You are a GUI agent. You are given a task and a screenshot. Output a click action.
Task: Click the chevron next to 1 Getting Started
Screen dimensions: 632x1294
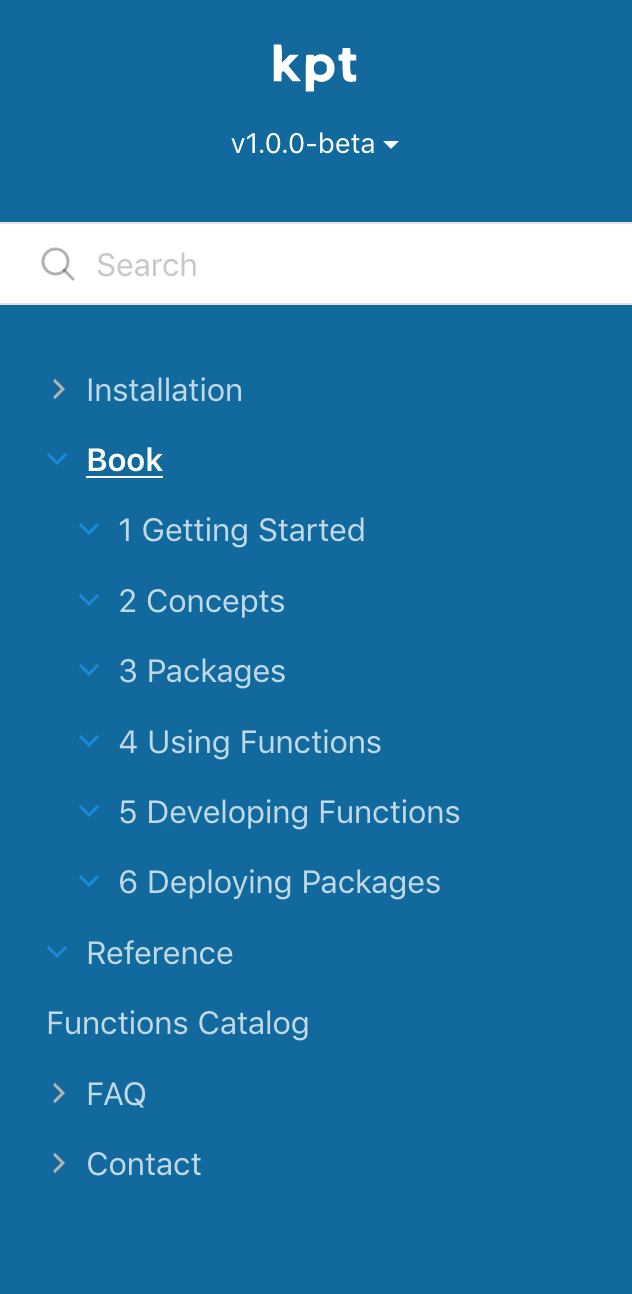coord(89,529)
